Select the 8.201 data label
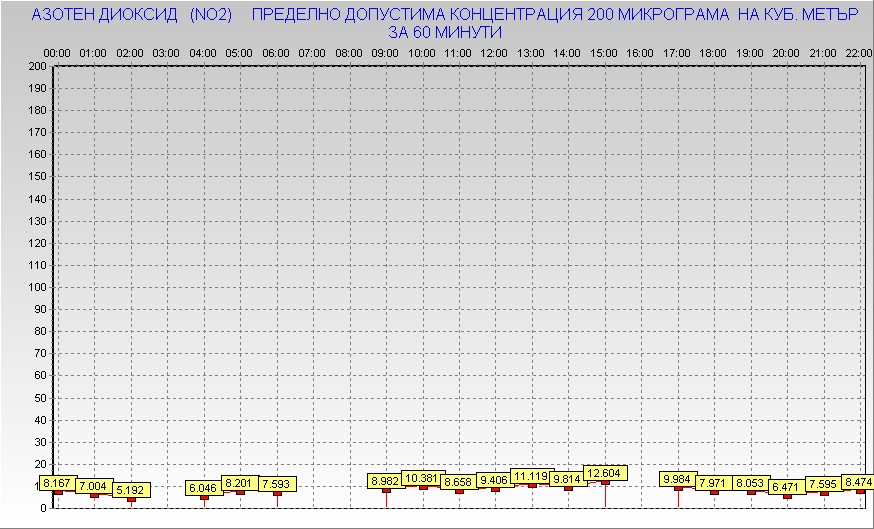The height and width of the screenshot is (529, 874). pyautogui.click(x=240, y=483)
